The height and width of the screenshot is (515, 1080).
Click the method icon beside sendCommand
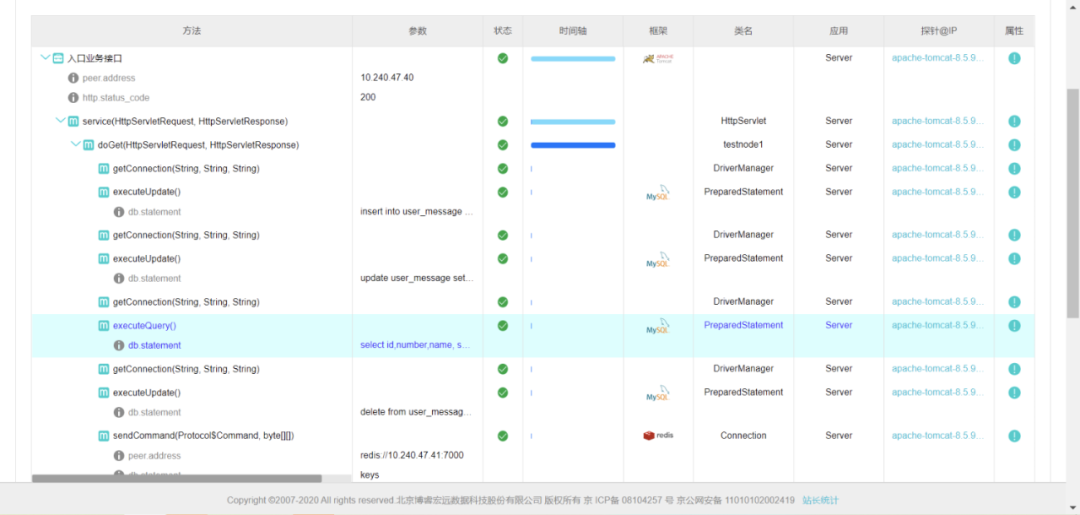coord(103,436)
